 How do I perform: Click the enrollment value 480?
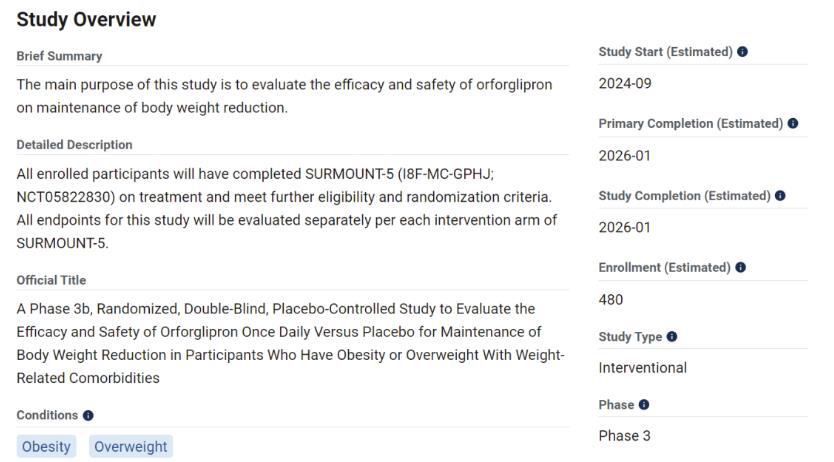tap(612, 297)
